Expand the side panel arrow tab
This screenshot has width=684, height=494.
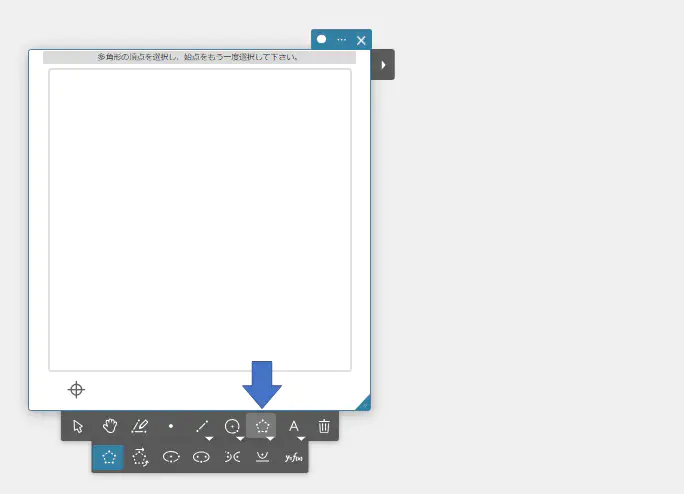[383, 64]
